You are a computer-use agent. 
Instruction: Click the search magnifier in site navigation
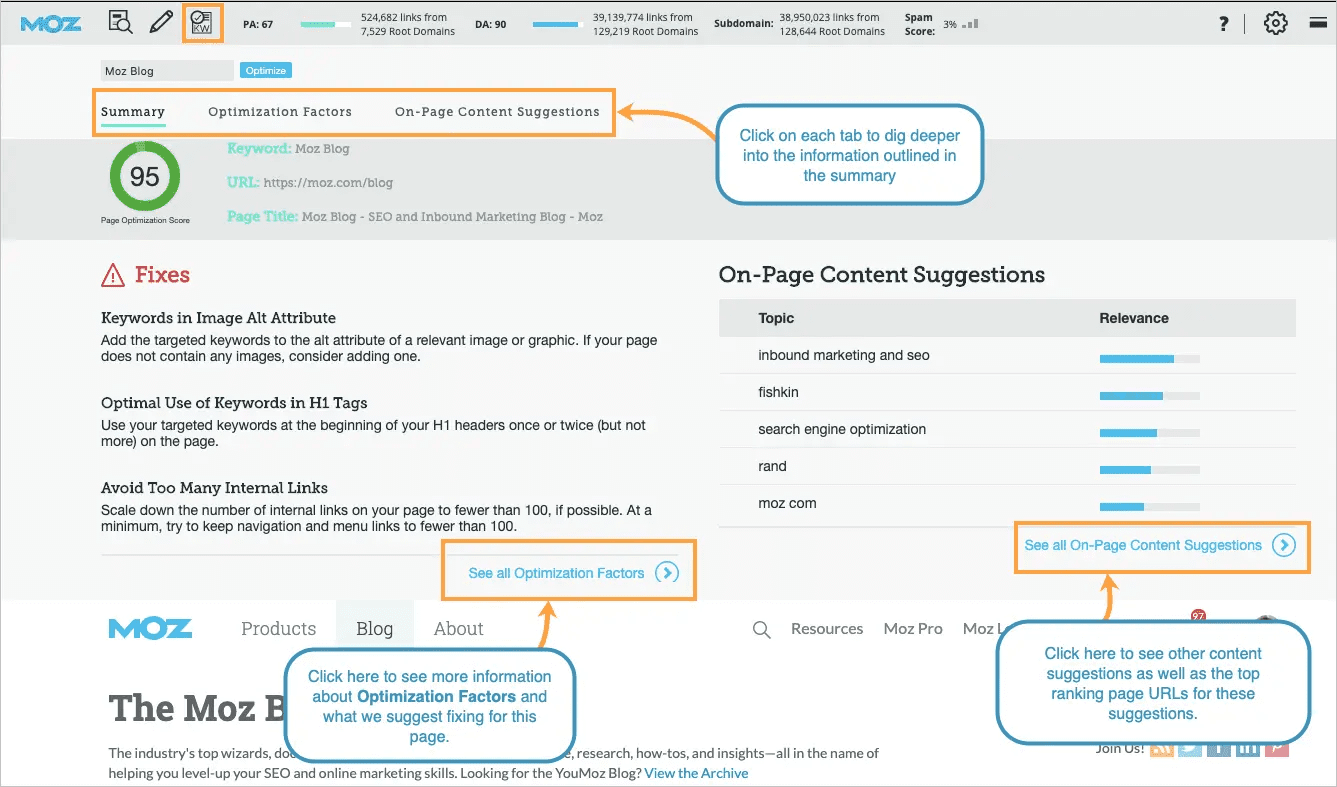tap(761, 629)
